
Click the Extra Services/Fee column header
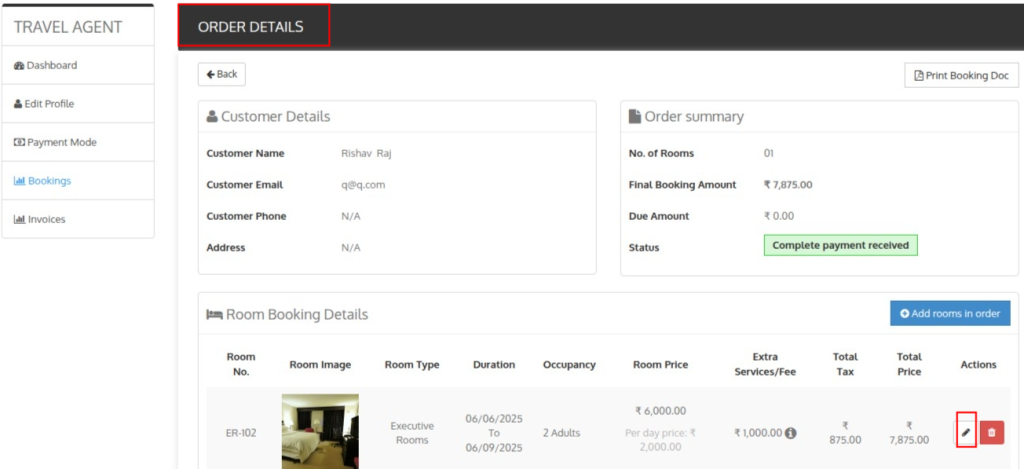765,364
